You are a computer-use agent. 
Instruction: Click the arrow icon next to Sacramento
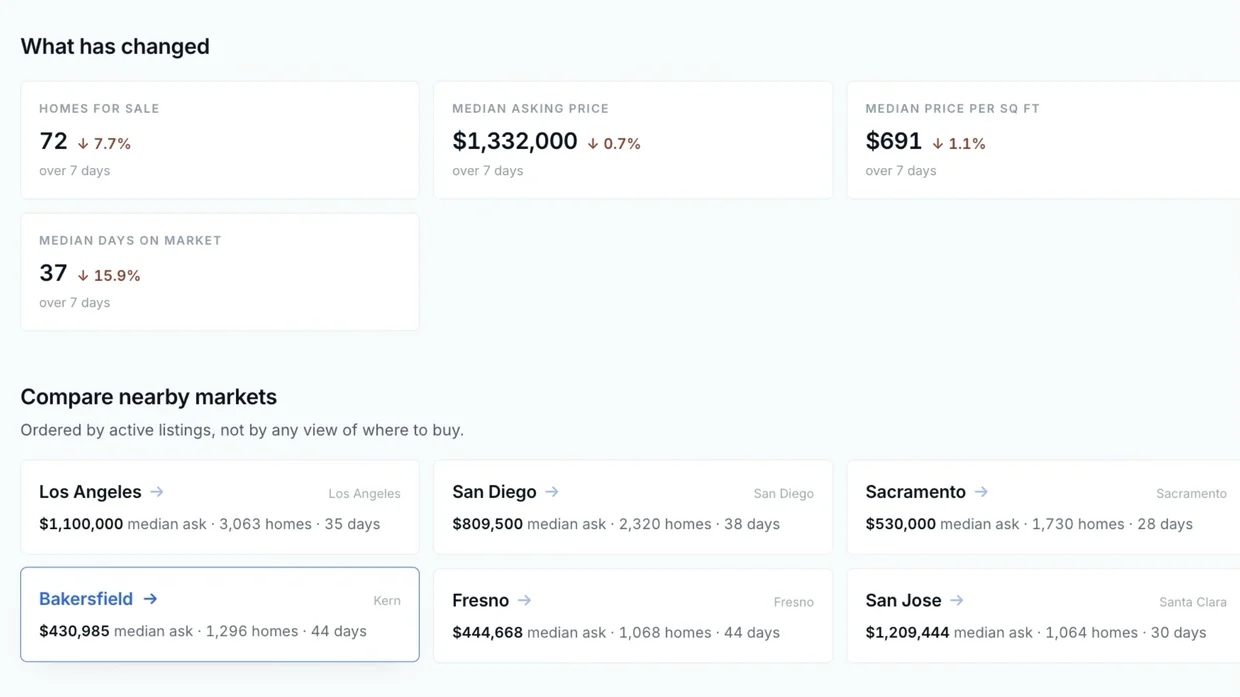tap(981, 492)
